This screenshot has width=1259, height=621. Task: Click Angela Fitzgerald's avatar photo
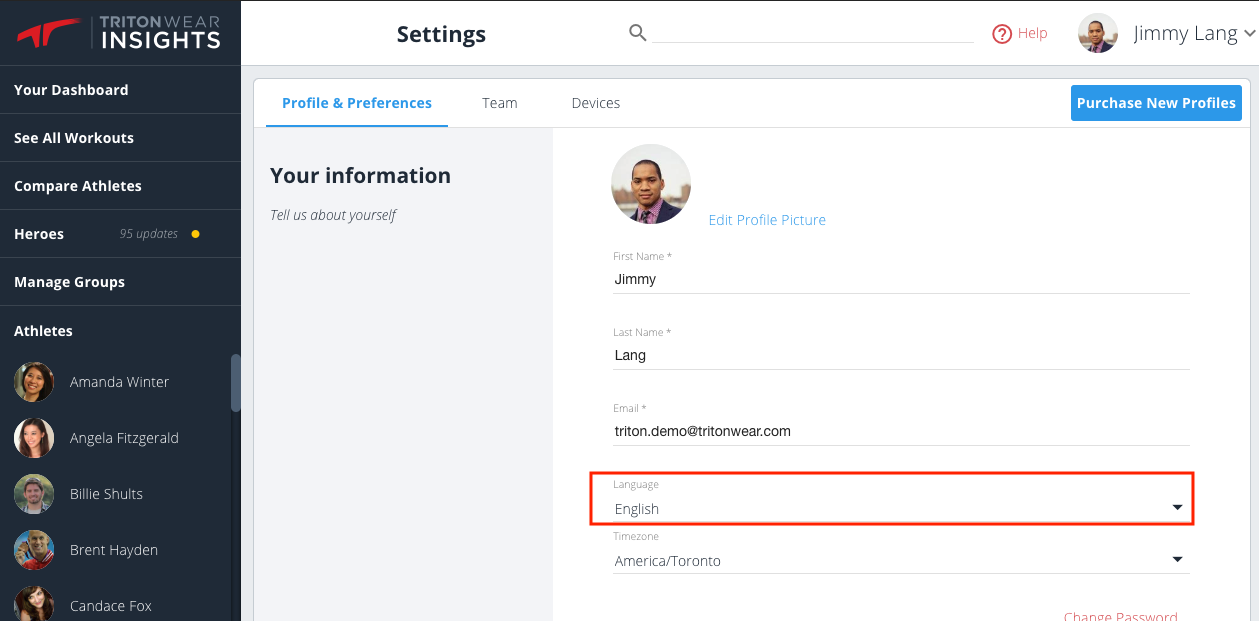click(34, 438)
